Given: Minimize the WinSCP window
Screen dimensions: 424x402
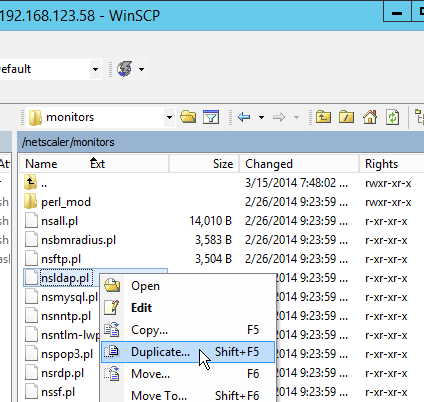Looking at the screenshot, I should pos(396,12).
